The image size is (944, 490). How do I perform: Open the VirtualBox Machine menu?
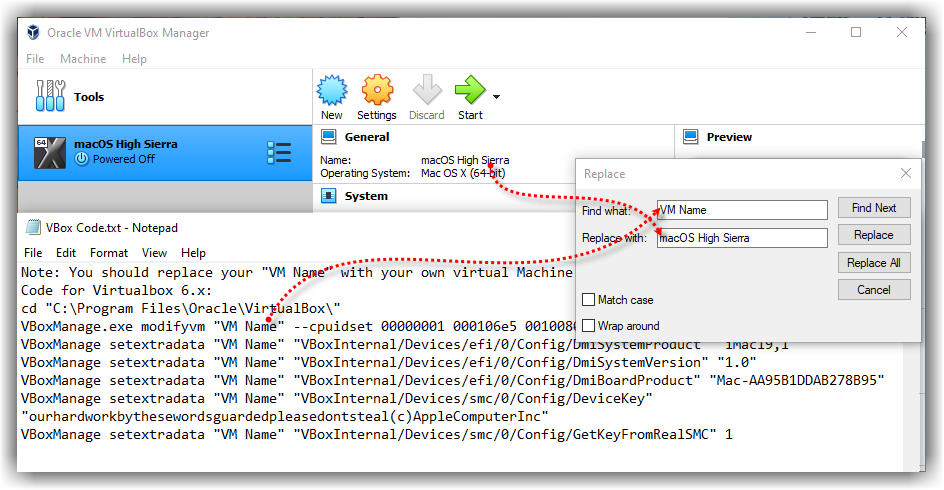pos(83,58)
